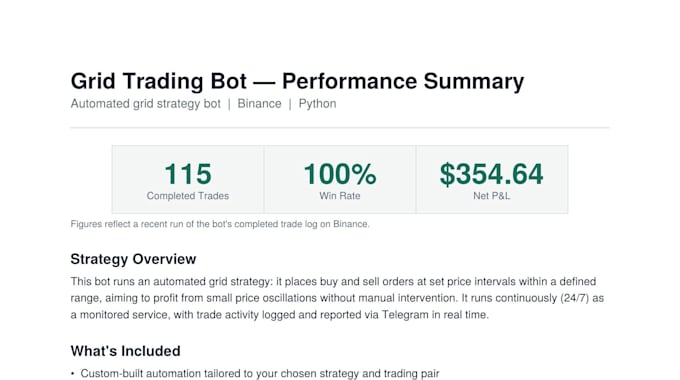Click the Custom-built automation bullet item

click(260, 373)
